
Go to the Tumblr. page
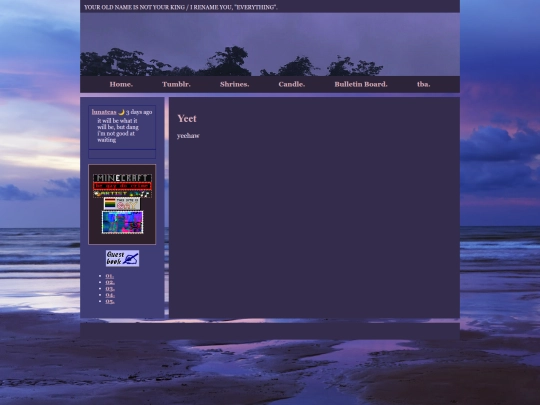pos(176,84)
